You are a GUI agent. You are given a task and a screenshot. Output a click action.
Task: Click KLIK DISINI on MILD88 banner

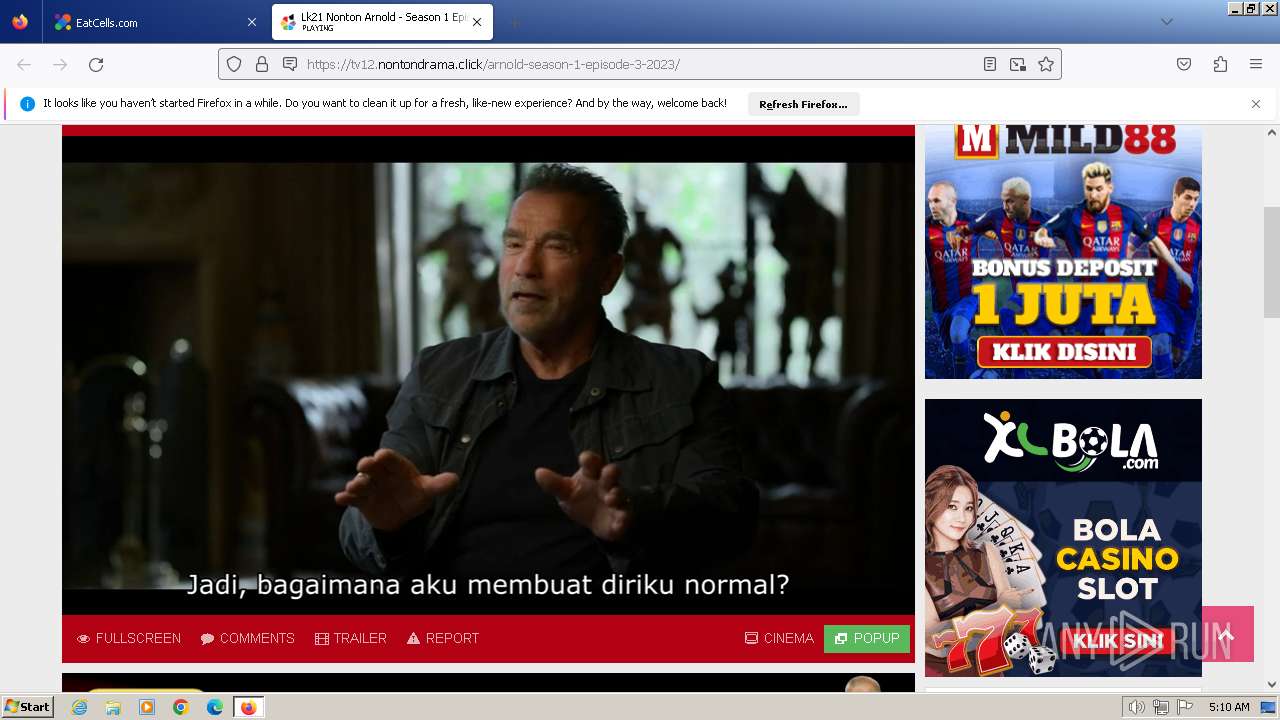click(1064, 352)
